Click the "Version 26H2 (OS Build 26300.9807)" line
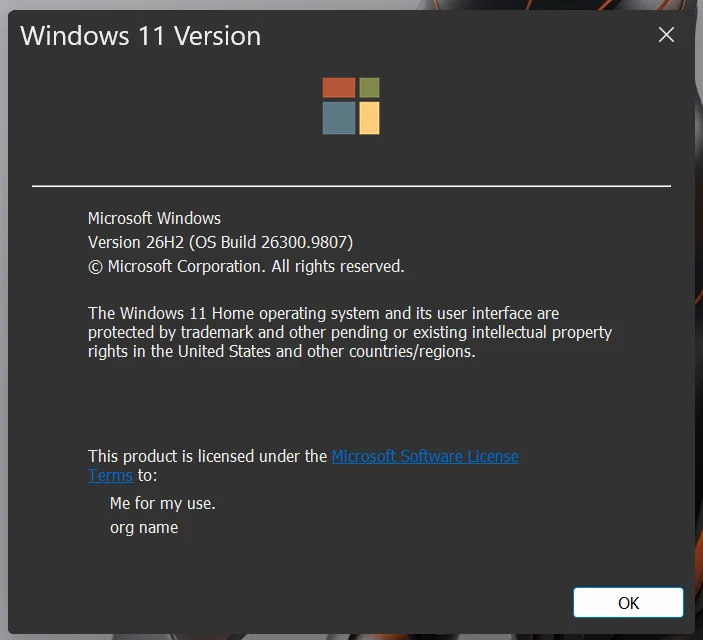Viewport: 703px width, 640px height. point(220,242)
